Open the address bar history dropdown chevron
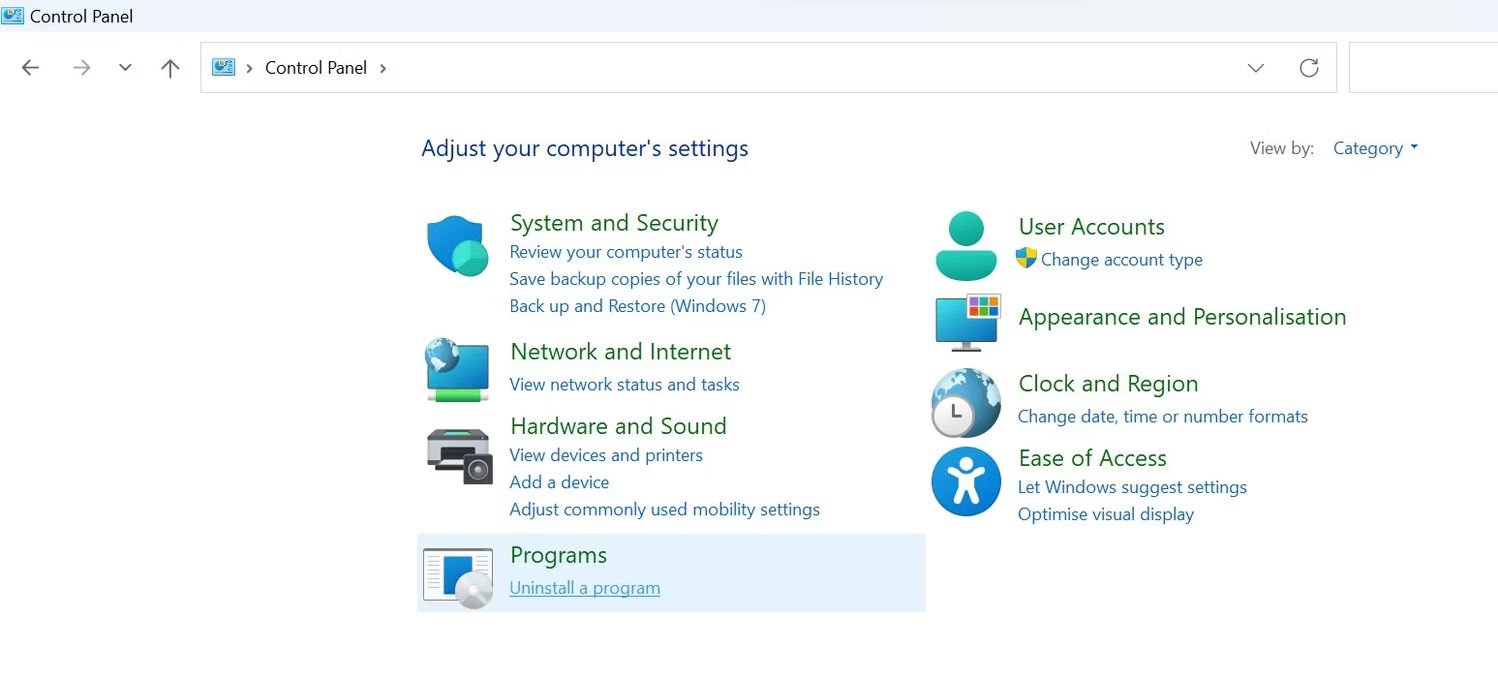 click(x=1256, y=68)
